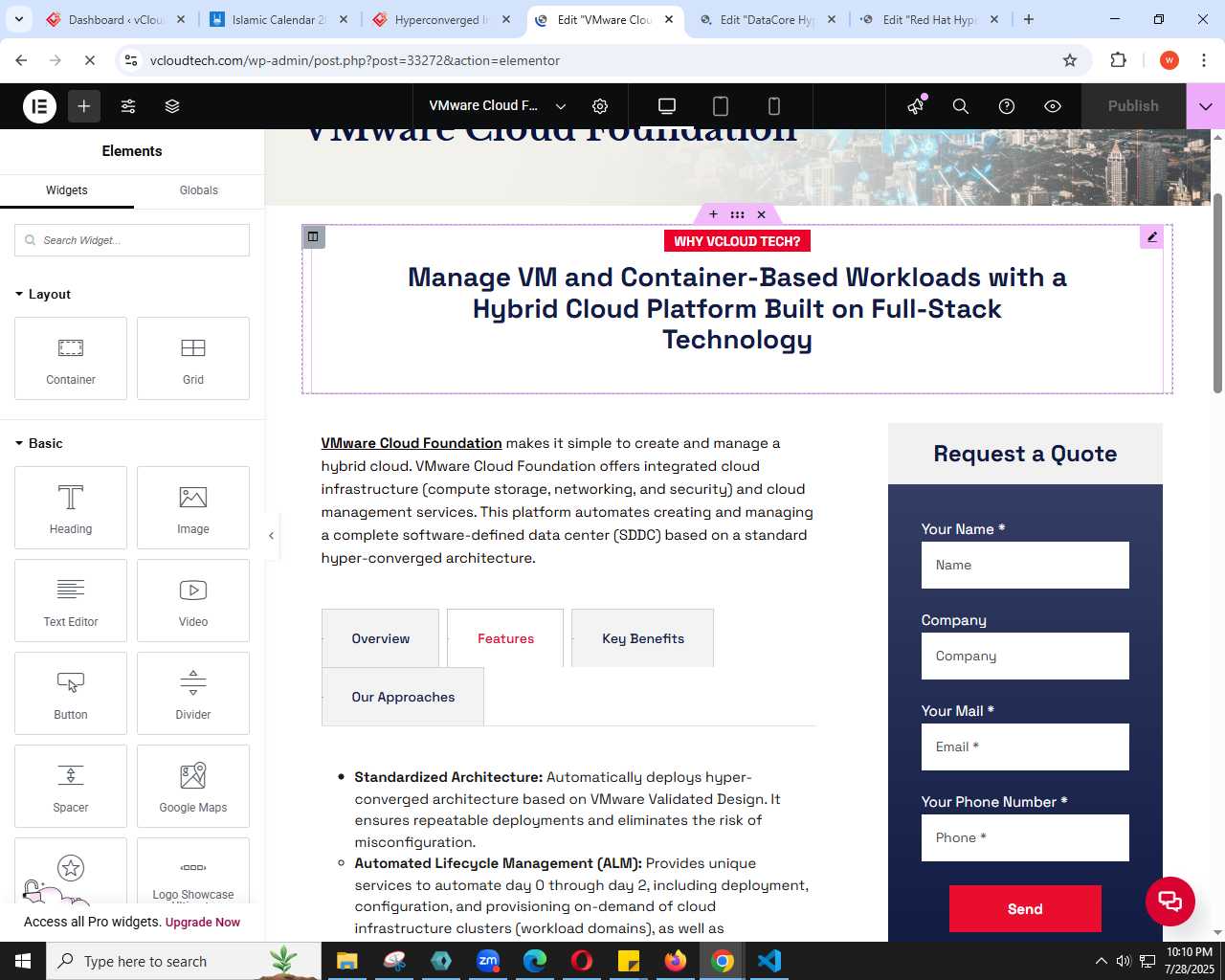Bookmark page with the star icon
The image size is (1225, 980).
tap(1070, 60)
